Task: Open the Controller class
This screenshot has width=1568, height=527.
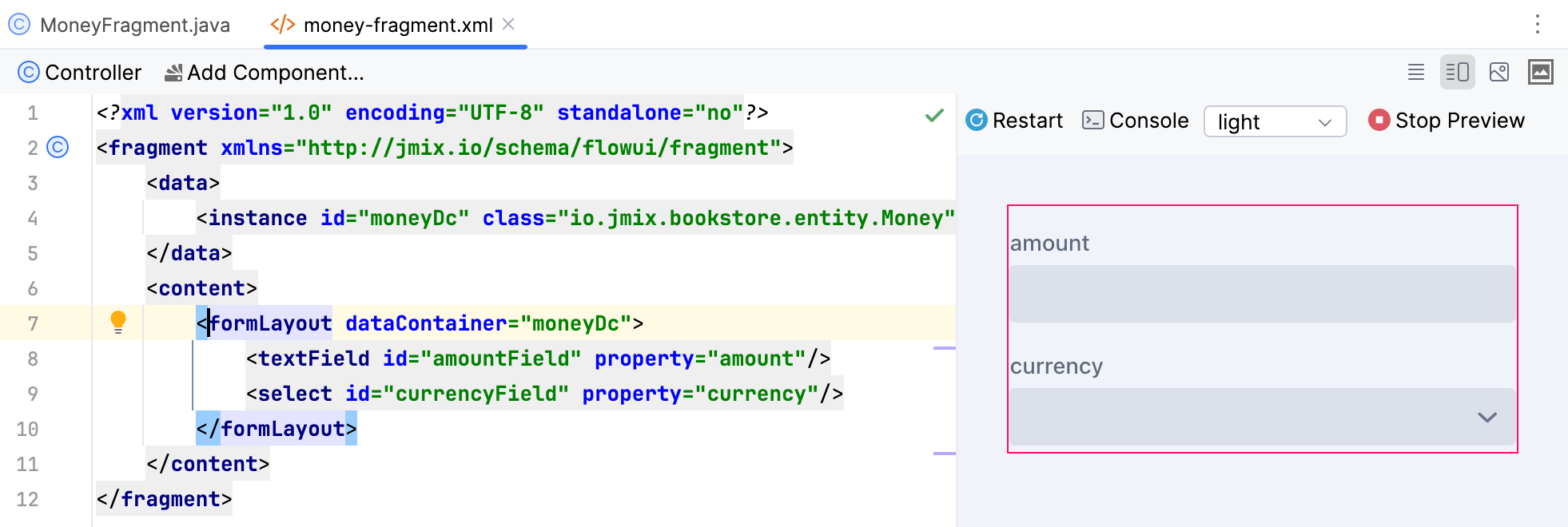Action: [80, 73]
